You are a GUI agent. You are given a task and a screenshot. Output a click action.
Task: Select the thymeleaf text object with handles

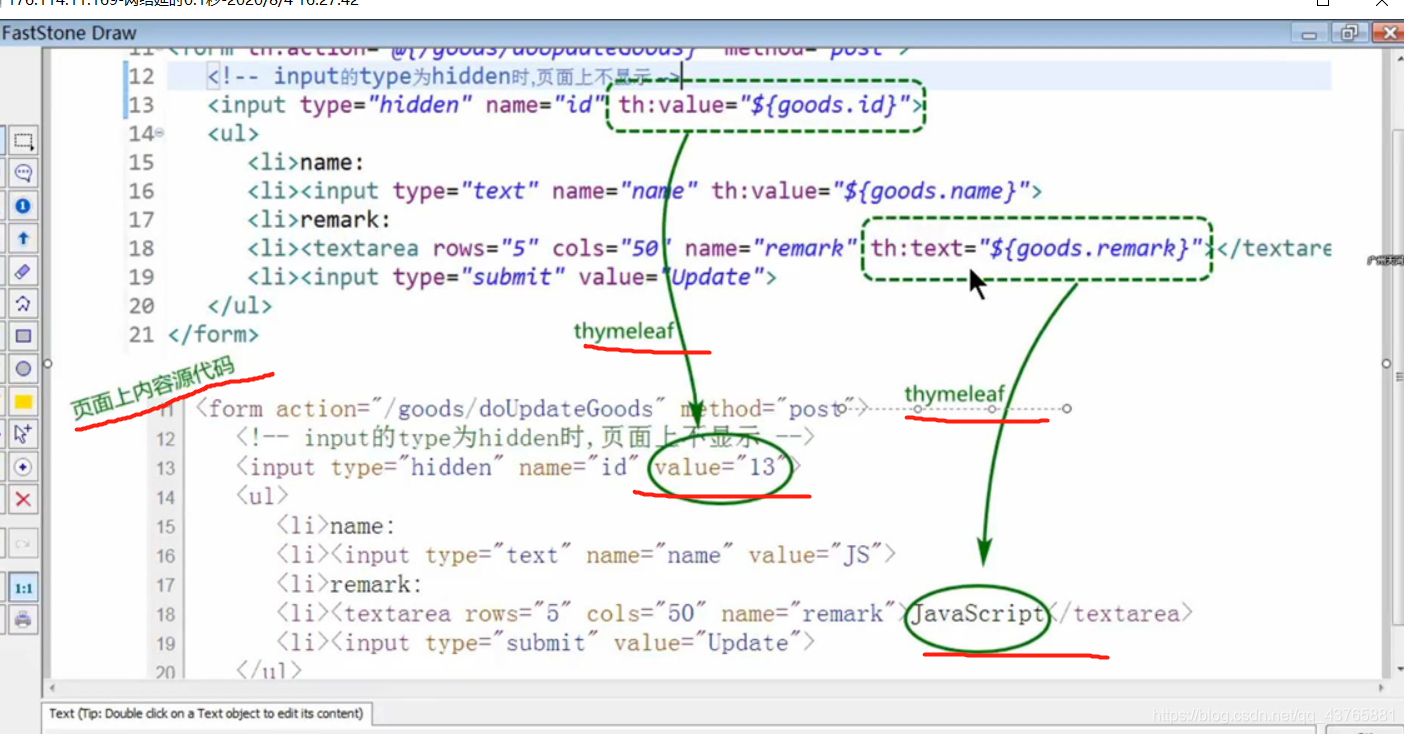pyautogui.click(x=955, y=394)
